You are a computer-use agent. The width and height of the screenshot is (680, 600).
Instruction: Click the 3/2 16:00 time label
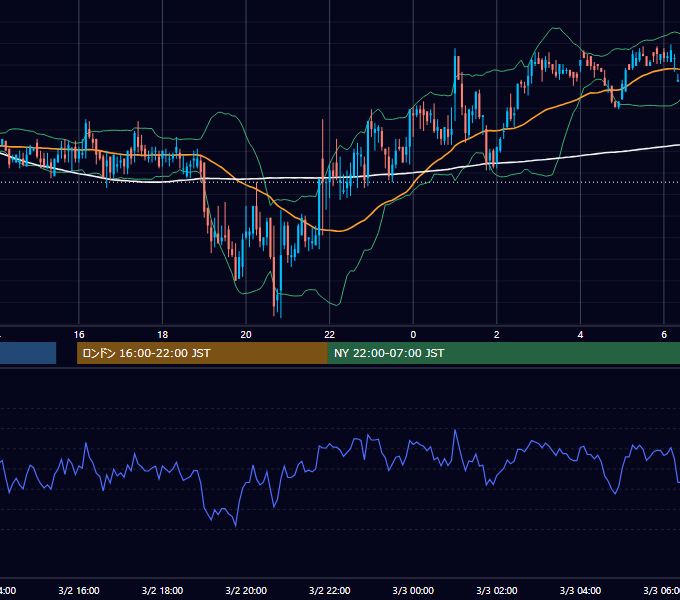pyautogui.click(x=79, y=590)
